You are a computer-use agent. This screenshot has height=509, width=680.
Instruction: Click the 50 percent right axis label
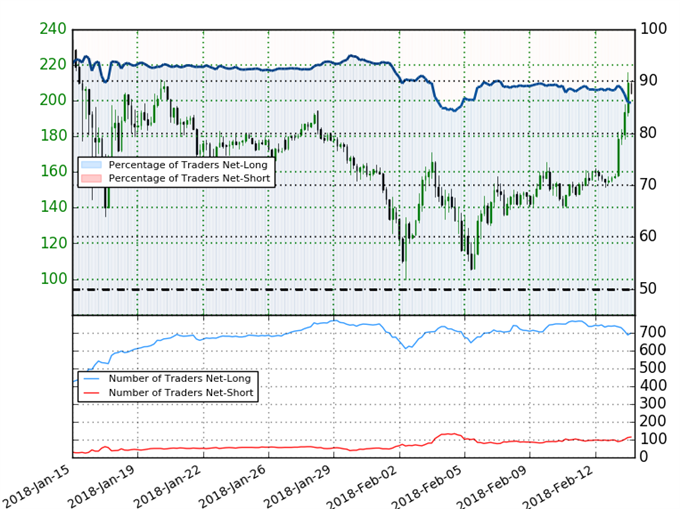[x=648, y=288]
